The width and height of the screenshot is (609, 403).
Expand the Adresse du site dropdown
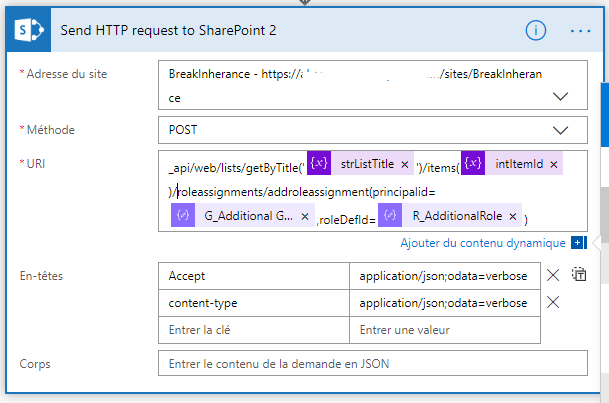click(560, 96)
